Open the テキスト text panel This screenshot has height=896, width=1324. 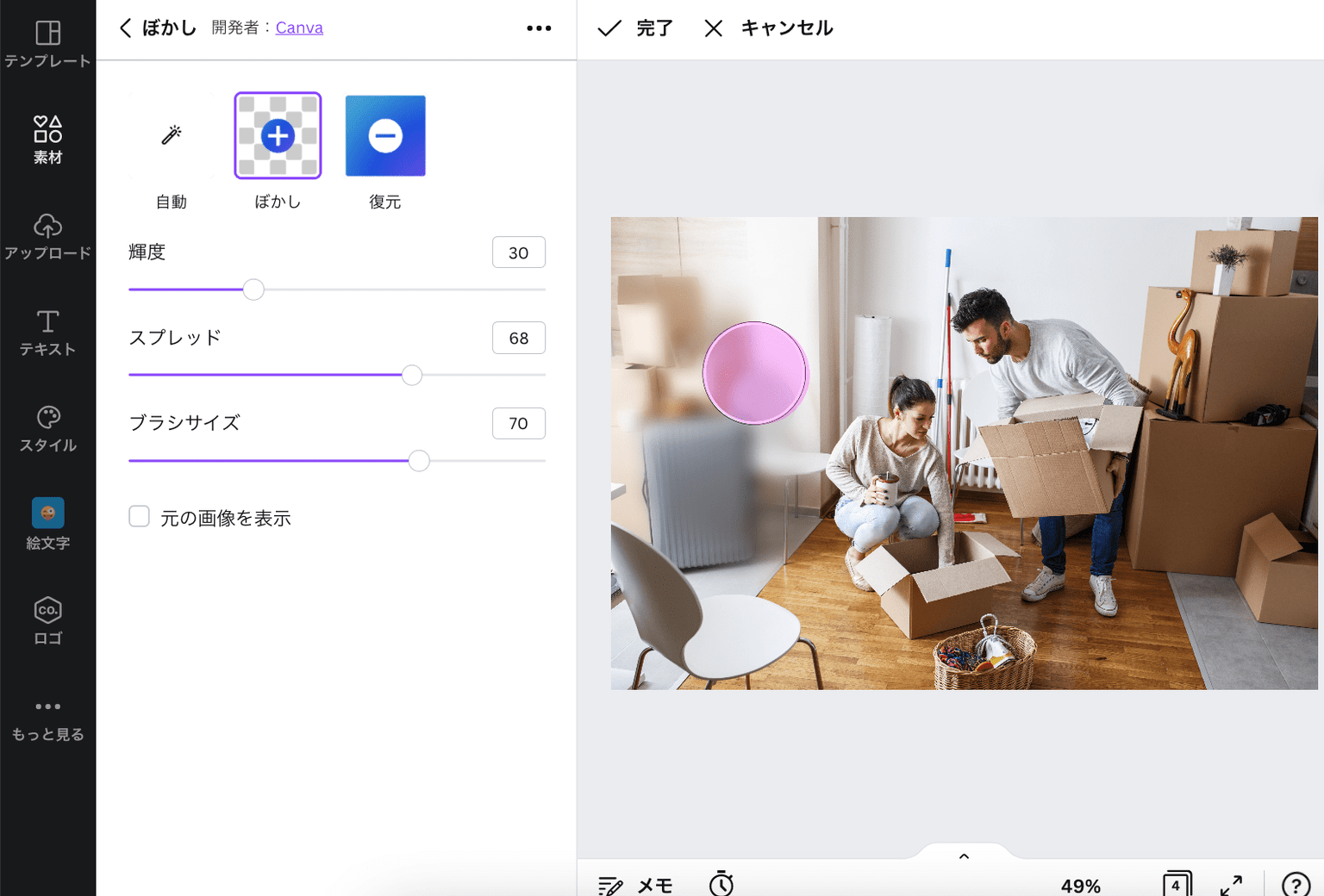click(47, 332)
